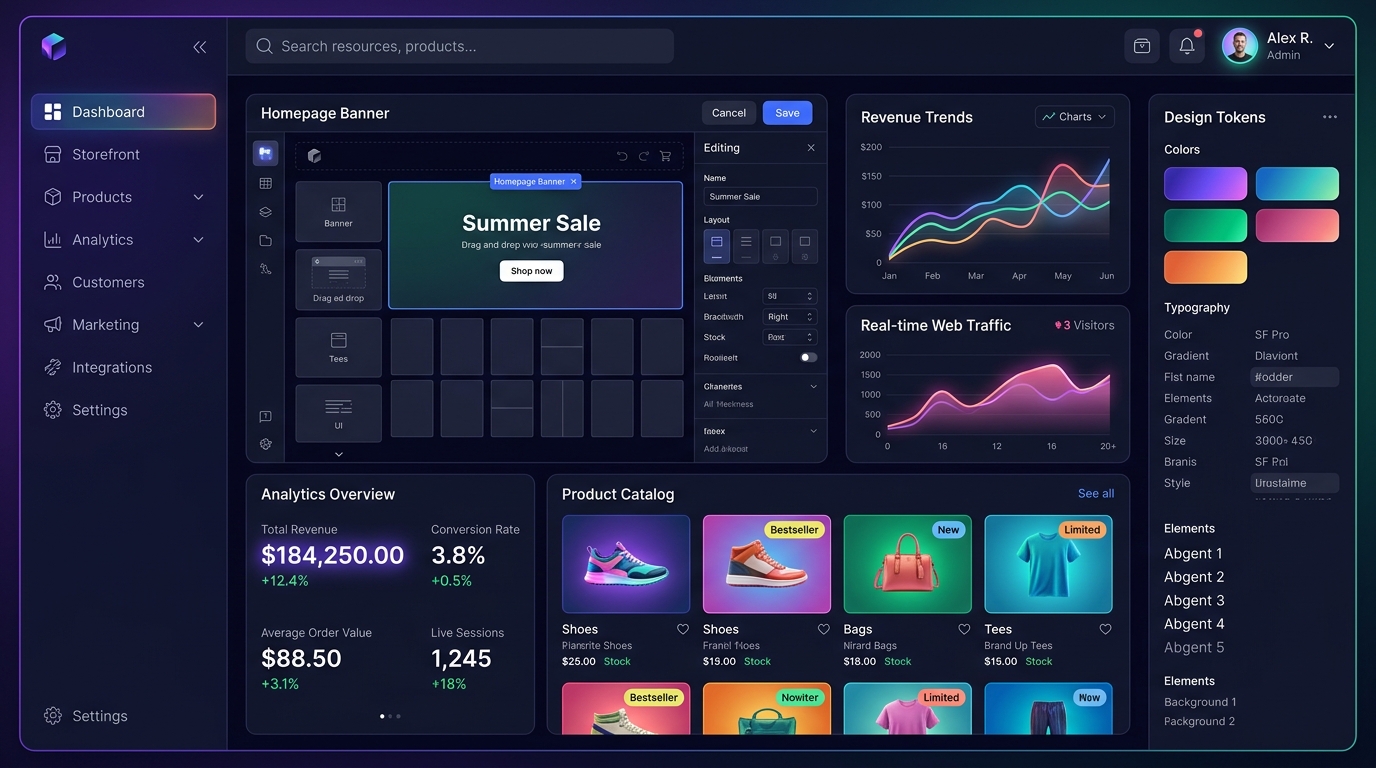The width and height of the screenshot is (1376, 768).
Task: Open notifications via the bell icon
Action: pos(1187,46)
